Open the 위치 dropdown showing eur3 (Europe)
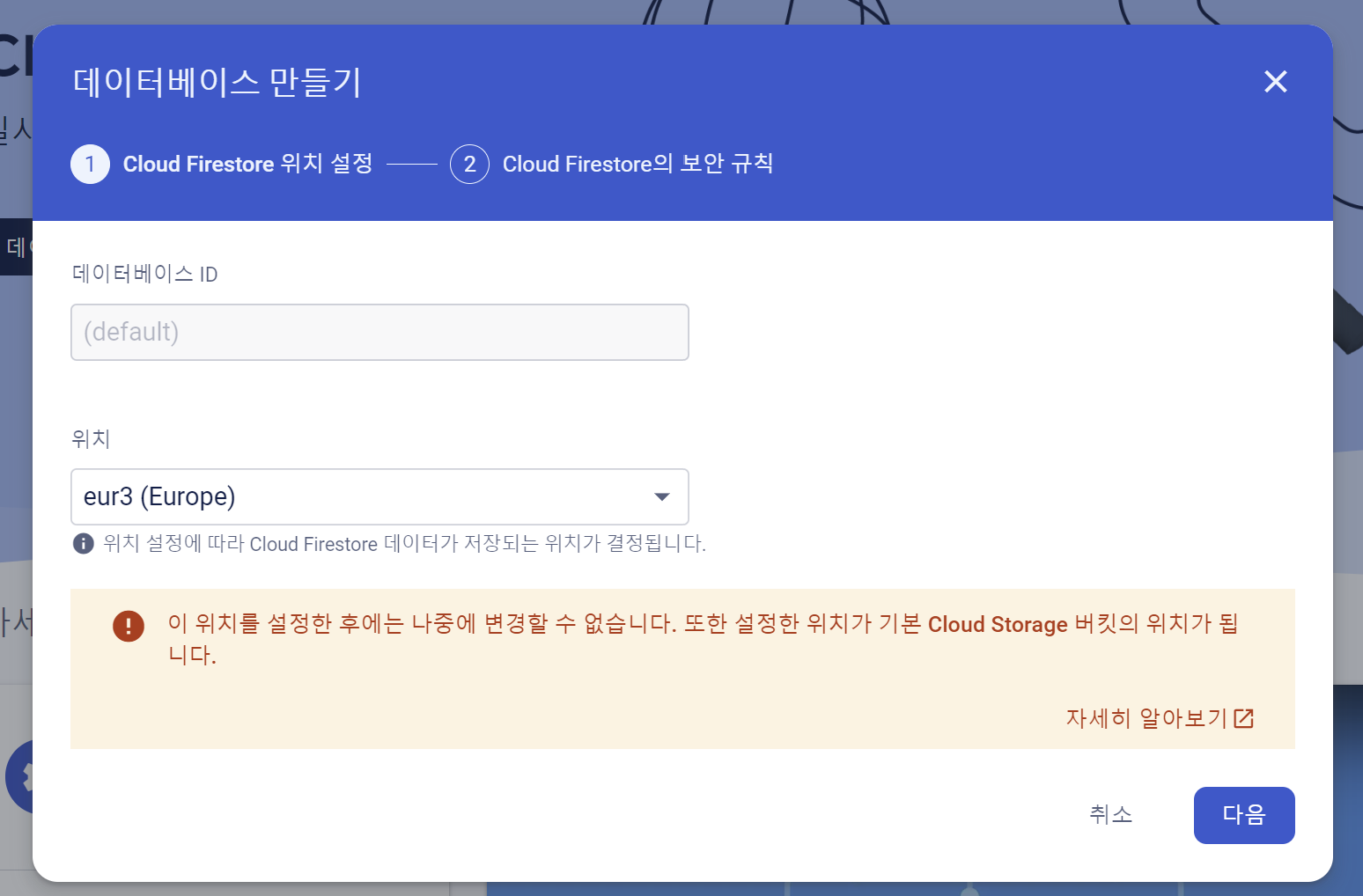The width and height of the screenshot is (1363, 896). (x=379, y=496)
